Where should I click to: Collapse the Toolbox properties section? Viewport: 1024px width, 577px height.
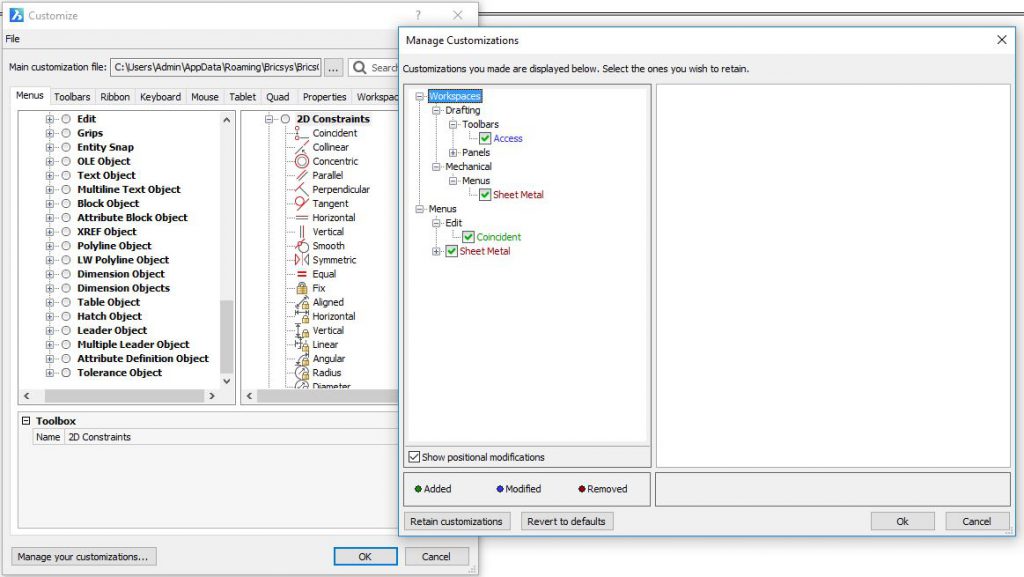coord(26,421)
